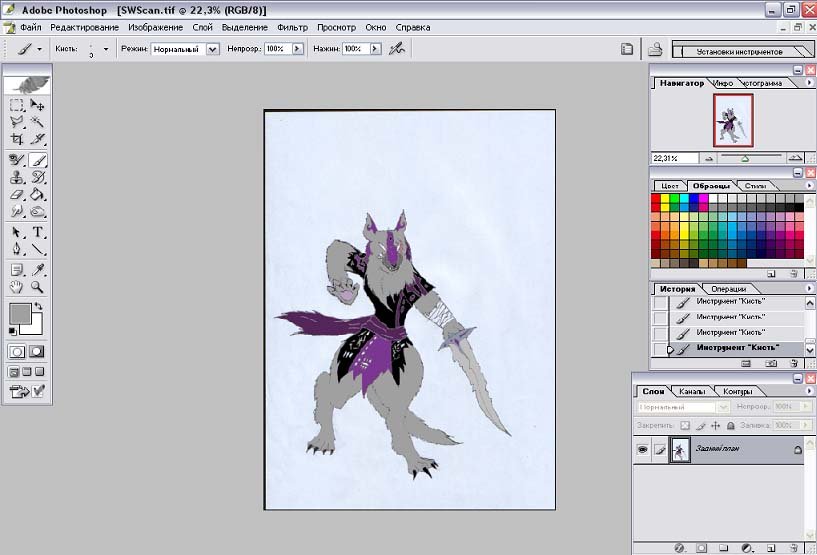Click the foreground color swatch
This screenshot has width=817, height=555.
click(x=19, y=314)
